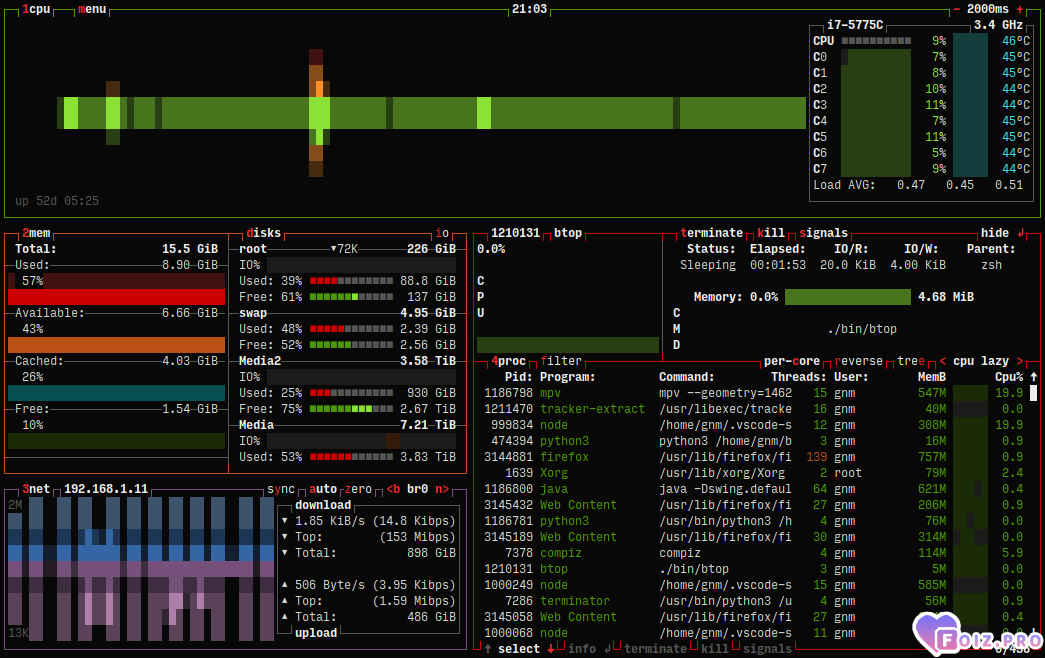Open signals in the process detail header
Image resolution: width=1045 pixels, height=658 pixels.
[823, 233]
